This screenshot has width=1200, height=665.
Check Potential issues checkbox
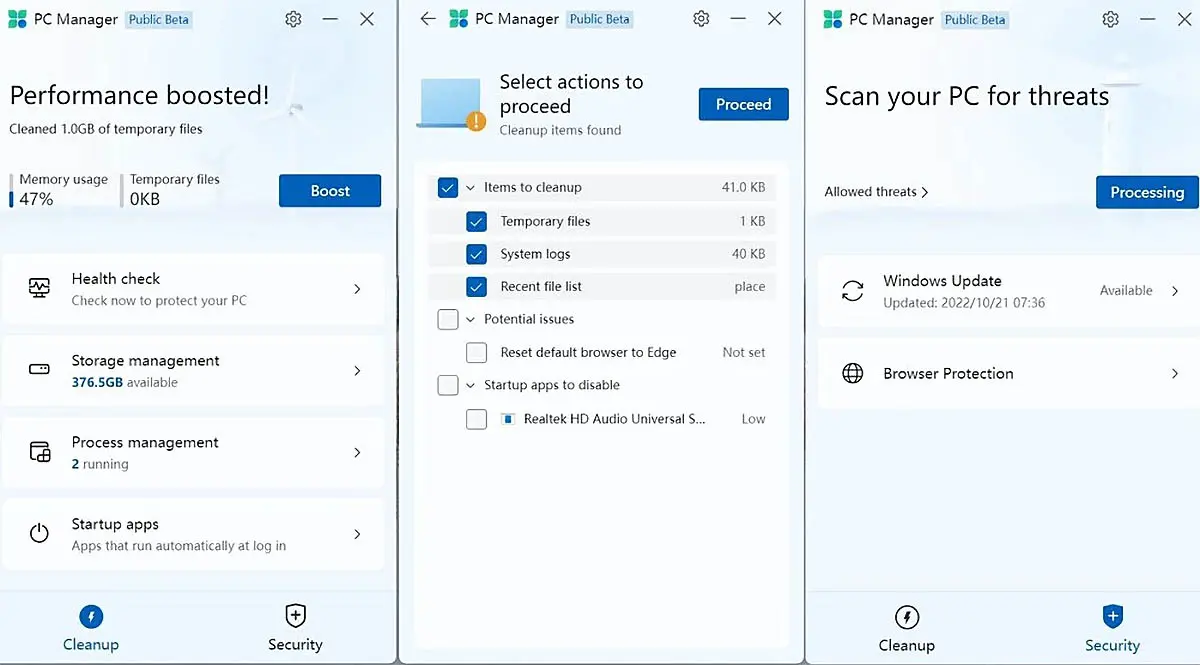448,319
